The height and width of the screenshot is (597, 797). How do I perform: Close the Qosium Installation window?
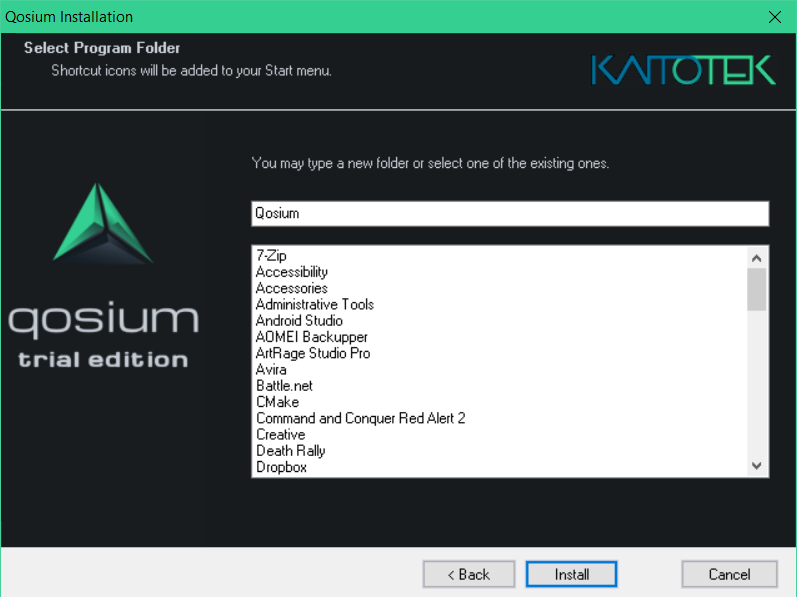point(775,17)
